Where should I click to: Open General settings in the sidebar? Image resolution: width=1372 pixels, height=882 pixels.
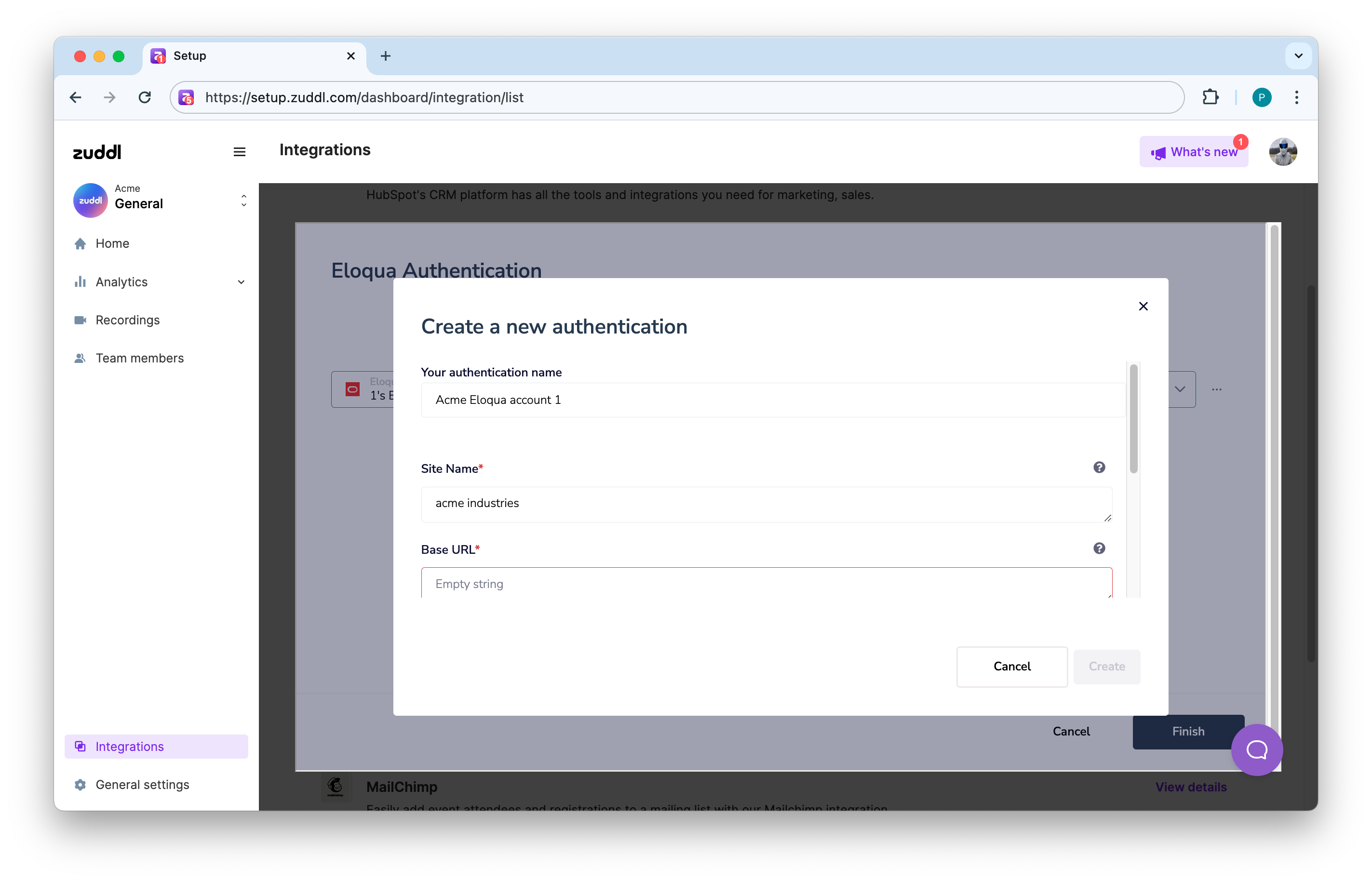142,785
